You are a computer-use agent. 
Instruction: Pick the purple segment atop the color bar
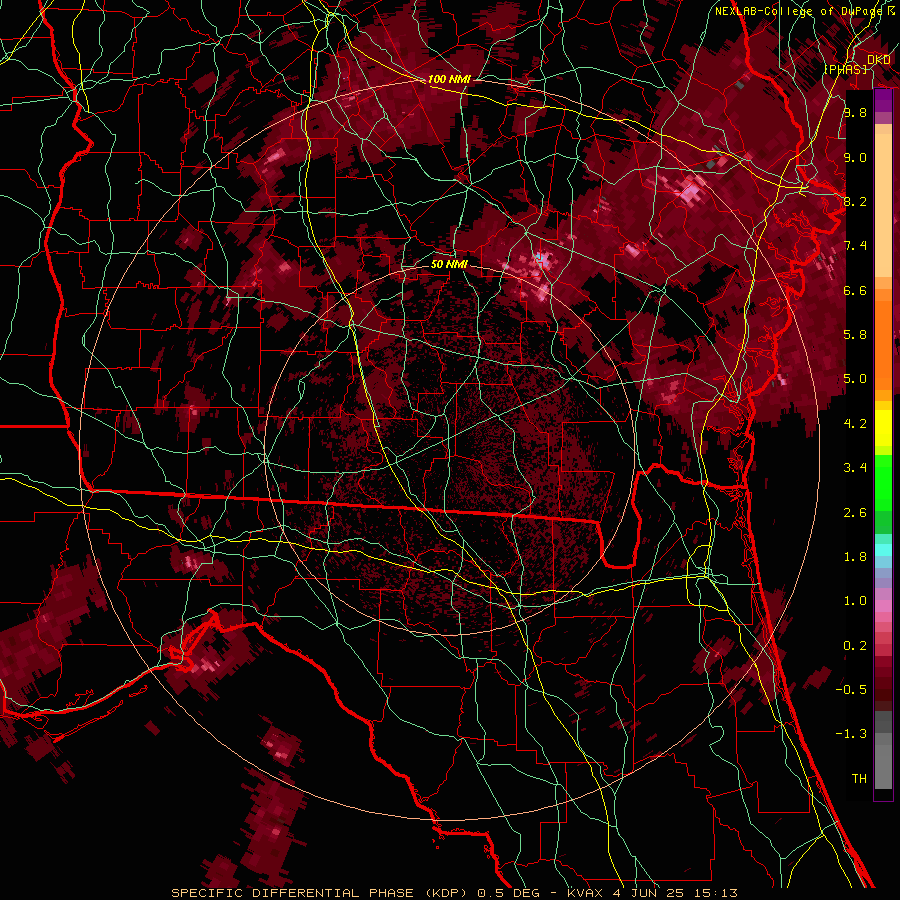pyautogui.click(x=883, y=100)
